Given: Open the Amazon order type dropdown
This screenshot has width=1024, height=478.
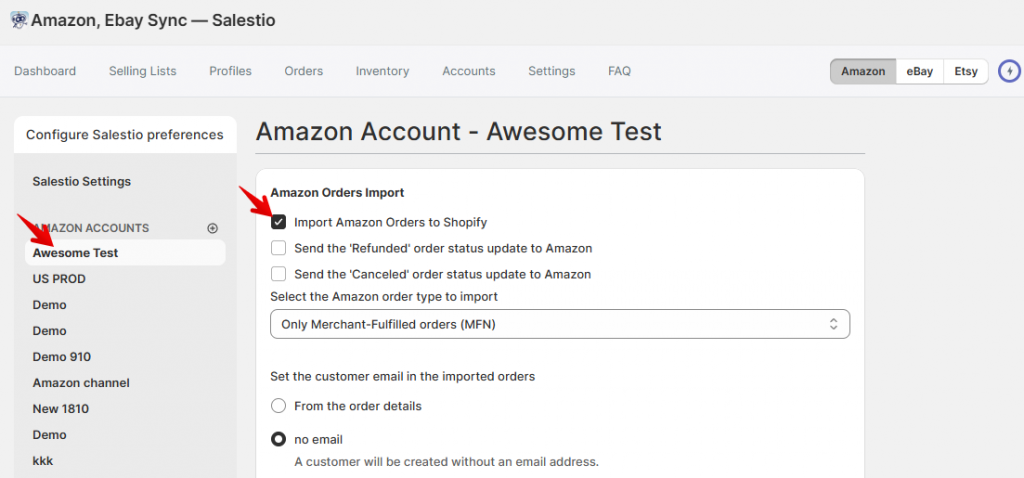Looking at the screenshot, I should tap(560, 324).
